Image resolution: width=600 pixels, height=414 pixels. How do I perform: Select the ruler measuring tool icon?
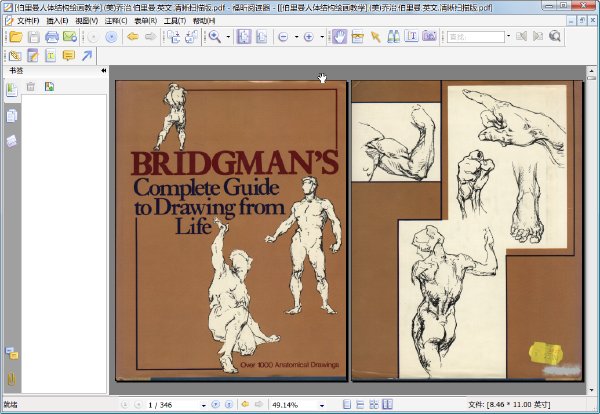click(357, 37)
